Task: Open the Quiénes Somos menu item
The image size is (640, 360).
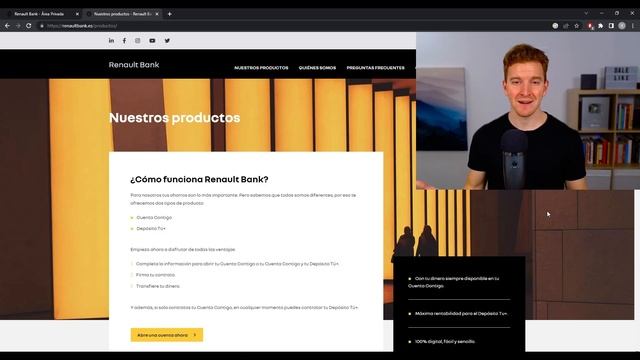Action: pyautogui.click(x=317, y=68)
